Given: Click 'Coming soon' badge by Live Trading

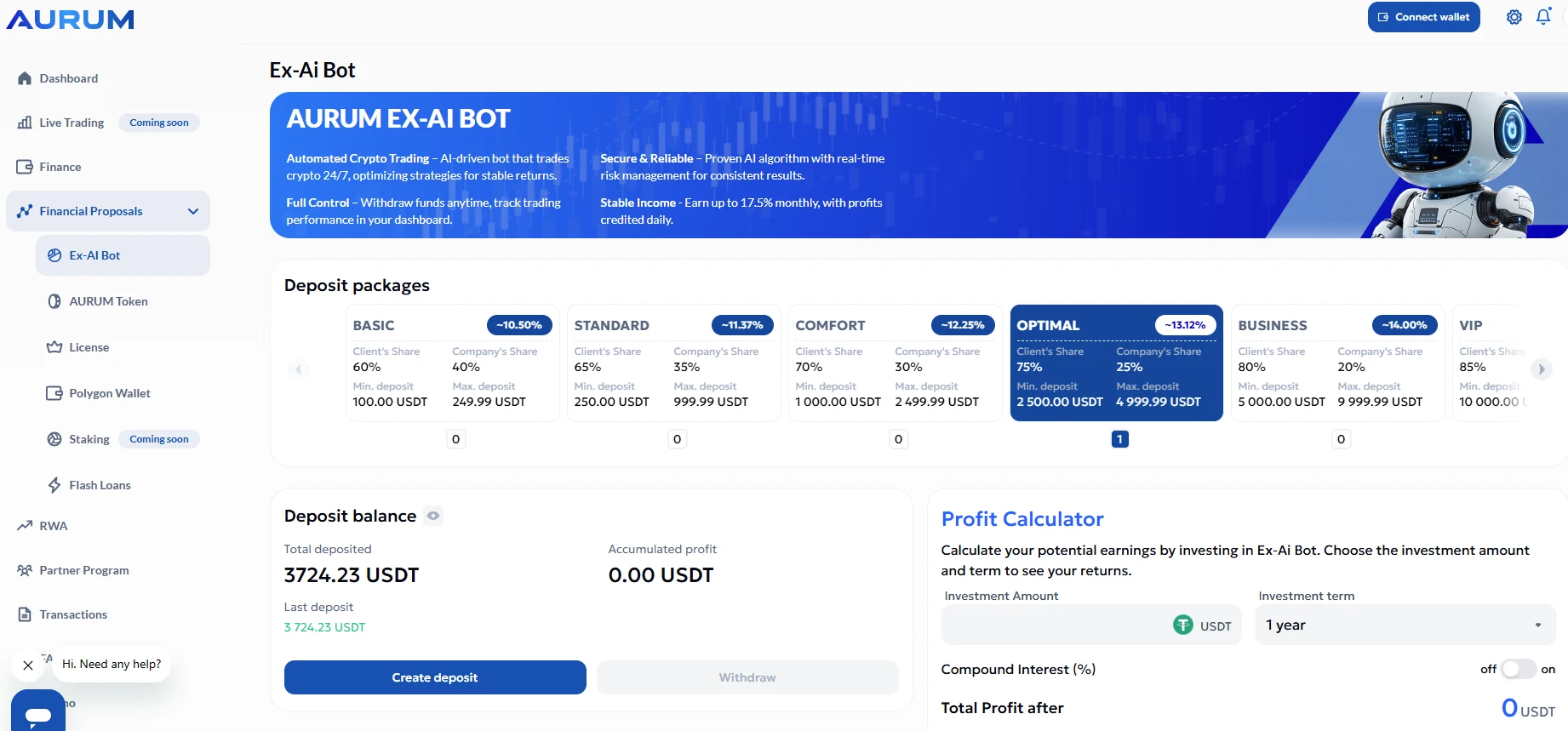Looking at the screenshot, I should (x=159, y=123).
